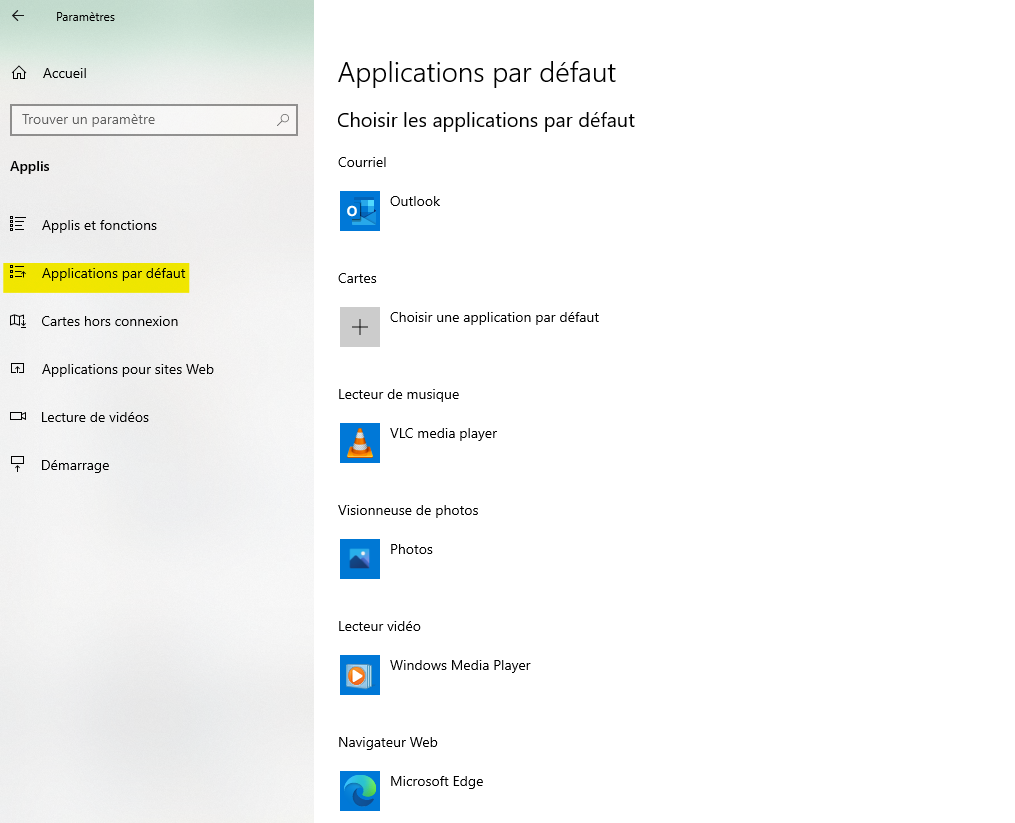This screenshot has height=823, width=1015.
Task: Click the Lecteur vidéo label
Action: coord(379,626)
